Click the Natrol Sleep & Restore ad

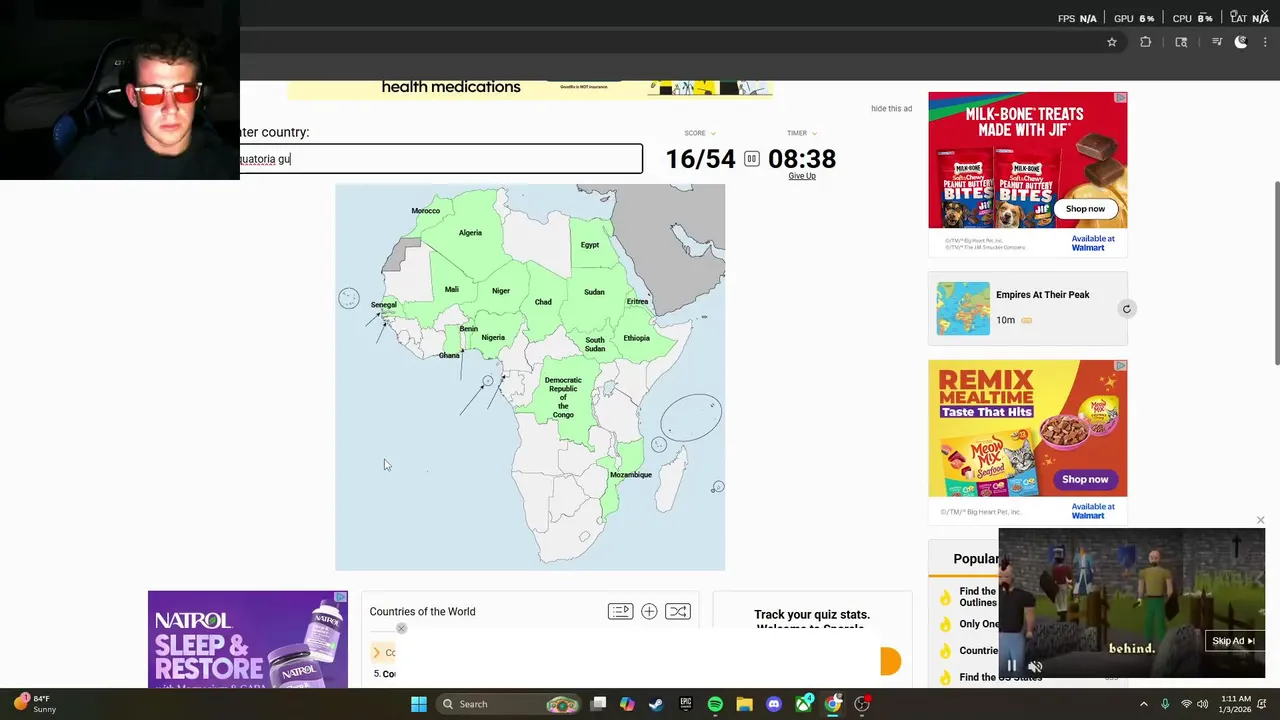point(248,639)
